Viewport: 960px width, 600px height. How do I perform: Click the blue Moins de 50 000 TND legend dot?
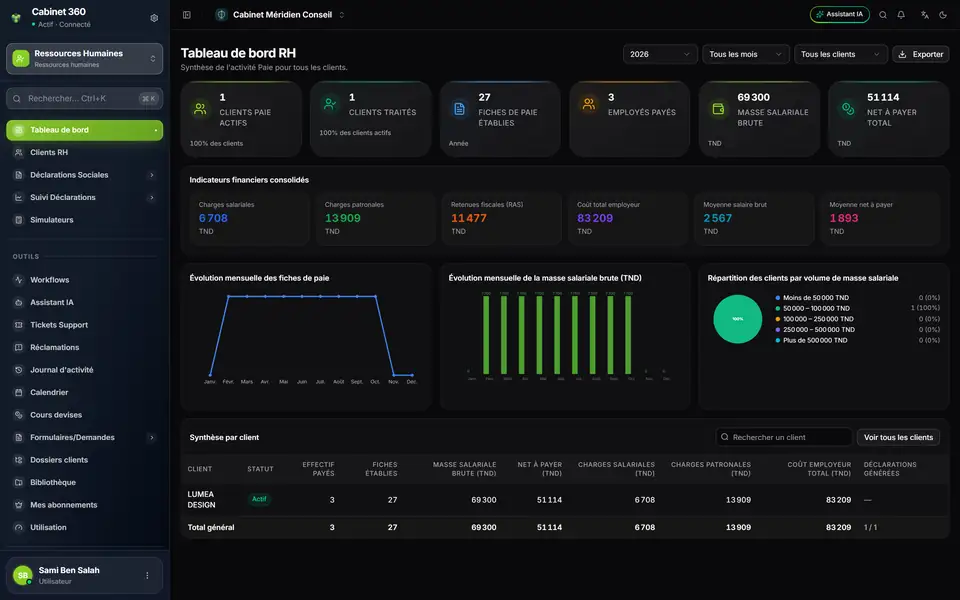pos(778,298)
